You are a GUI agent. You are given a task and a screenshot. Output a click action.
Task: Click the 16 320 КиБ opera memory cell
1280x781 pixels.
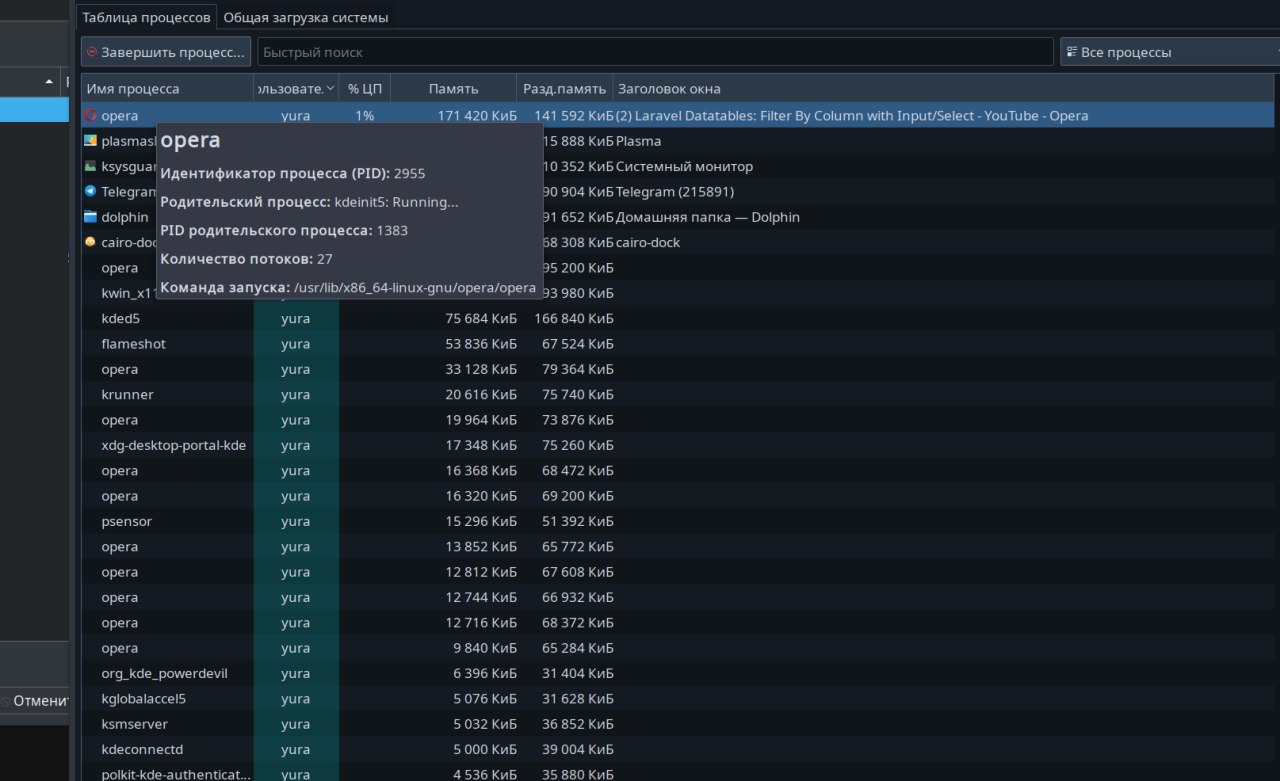click(481, 496)
